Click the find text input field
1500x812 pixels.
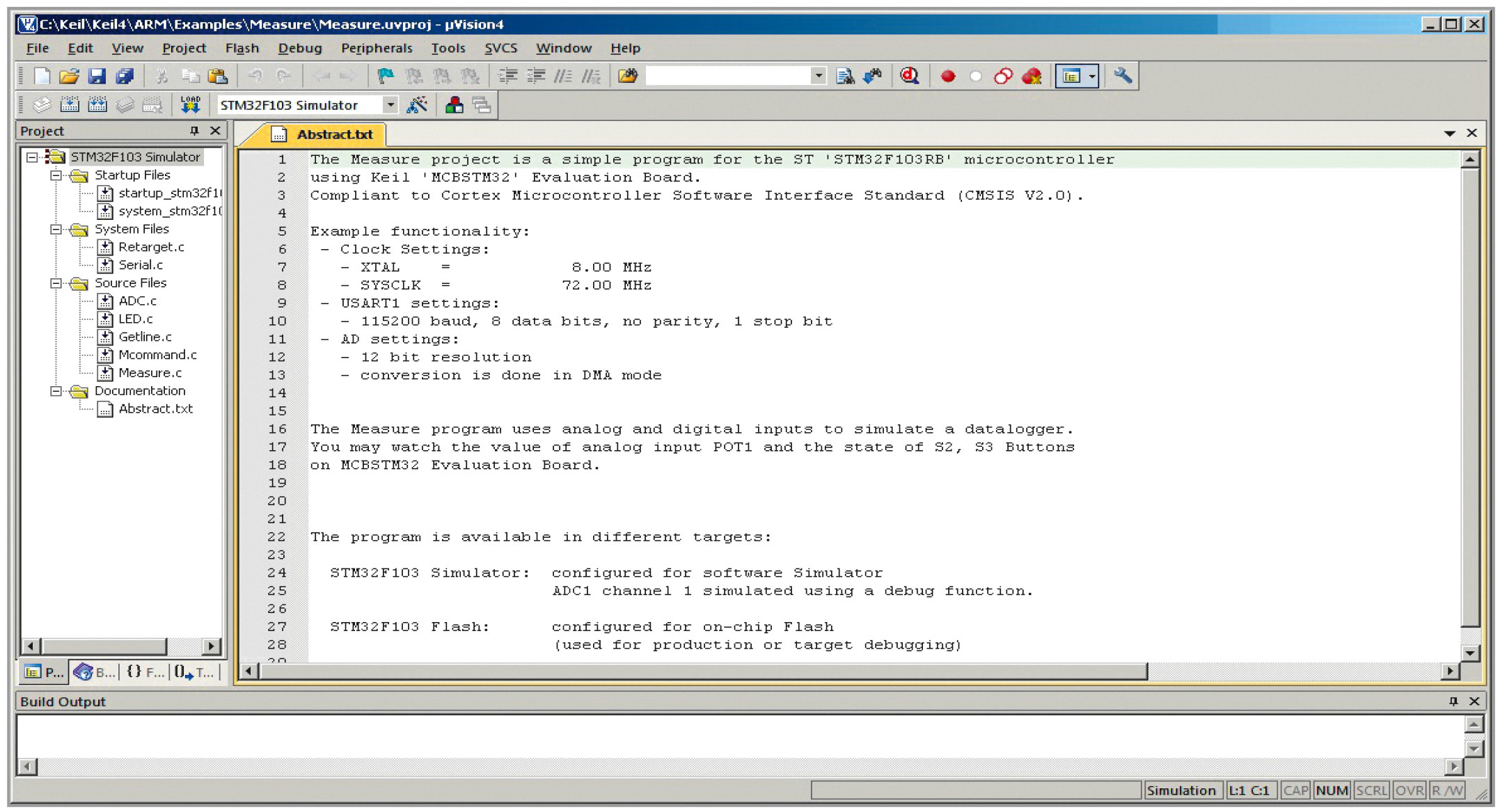tap(727, 76)
